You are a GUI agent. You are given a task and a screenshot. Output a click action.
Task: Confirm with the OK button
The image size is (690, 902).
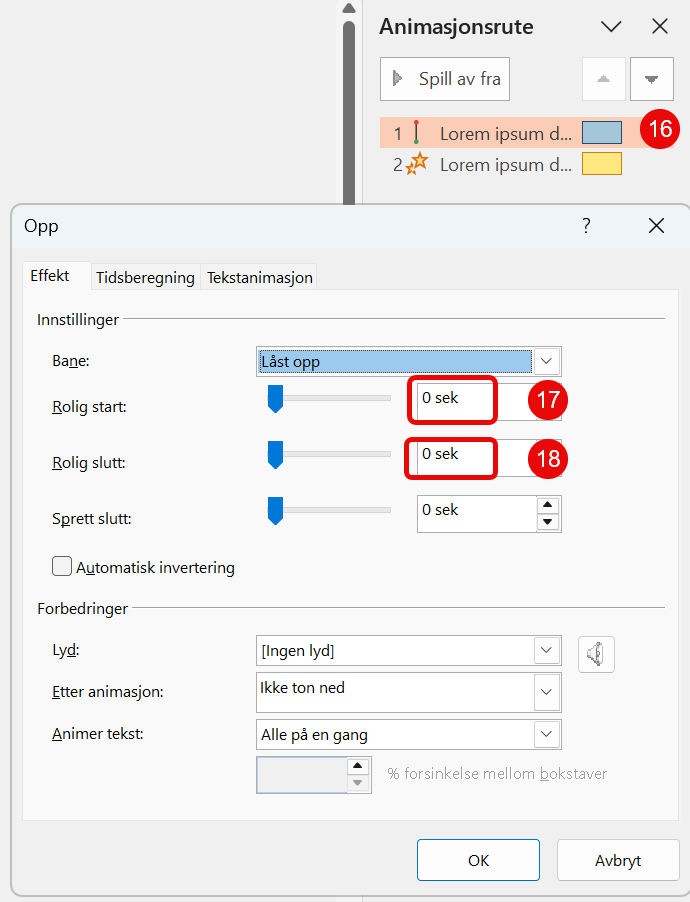(478, 860)
